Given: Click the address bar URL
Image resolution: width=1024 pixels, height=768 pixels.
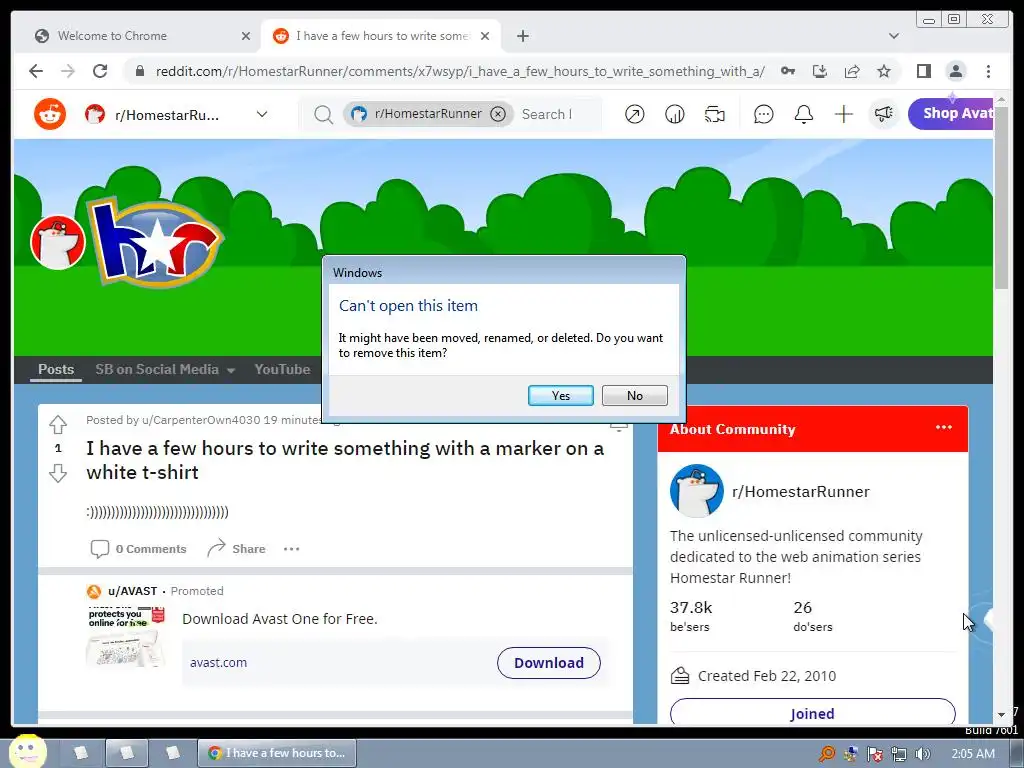Looking at the screenshot, I should (460, 71).
